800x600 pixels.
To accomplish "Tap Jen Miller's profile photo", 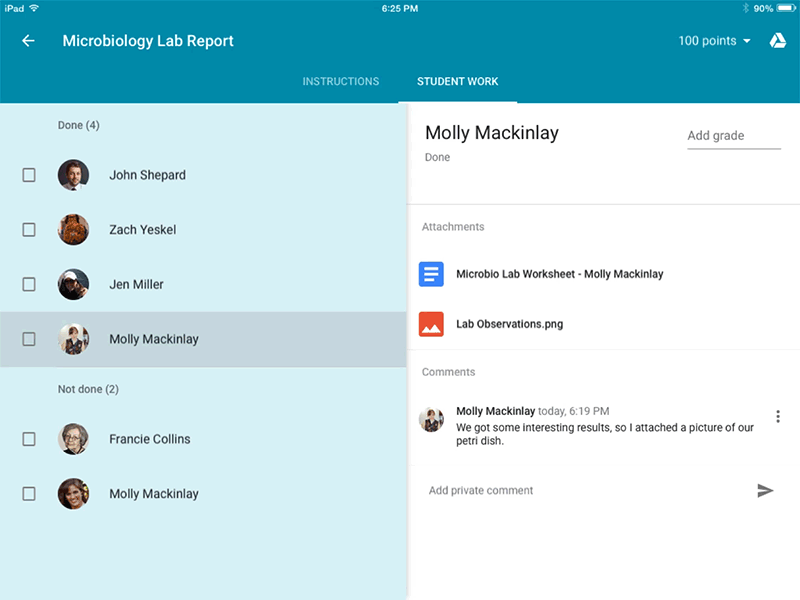I will click(x=73, y=284).
